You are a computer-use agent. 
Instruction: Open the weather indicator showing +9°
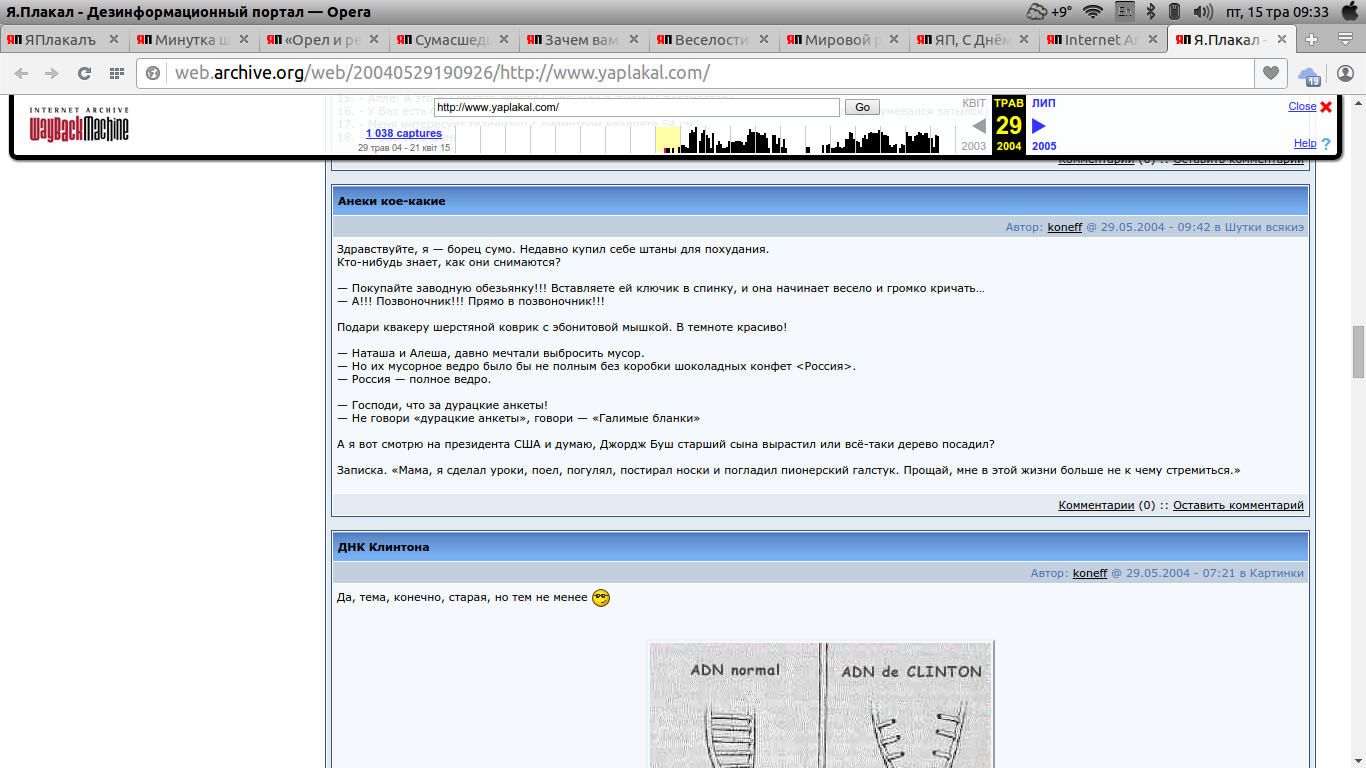tap(1049, 12)
